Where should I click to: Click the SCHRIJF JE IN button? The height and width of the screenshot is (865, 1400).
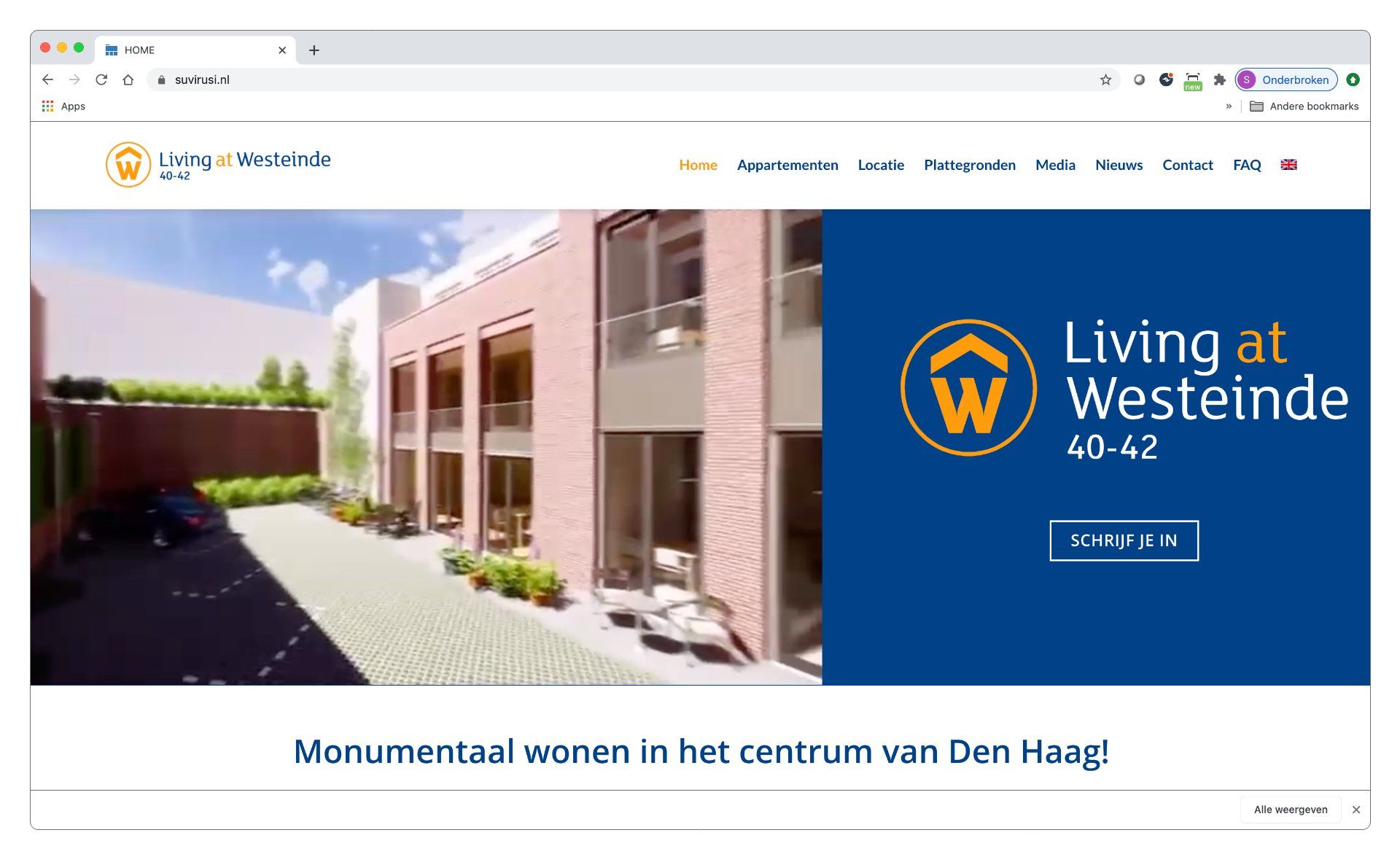[x=1124, y=540]
